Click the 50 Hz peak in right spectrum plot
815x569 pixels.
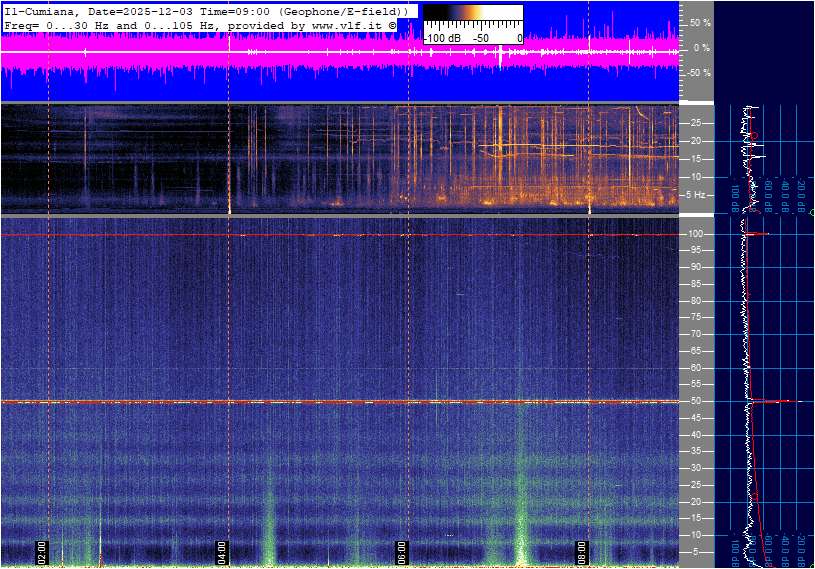(x=770, y=401)
